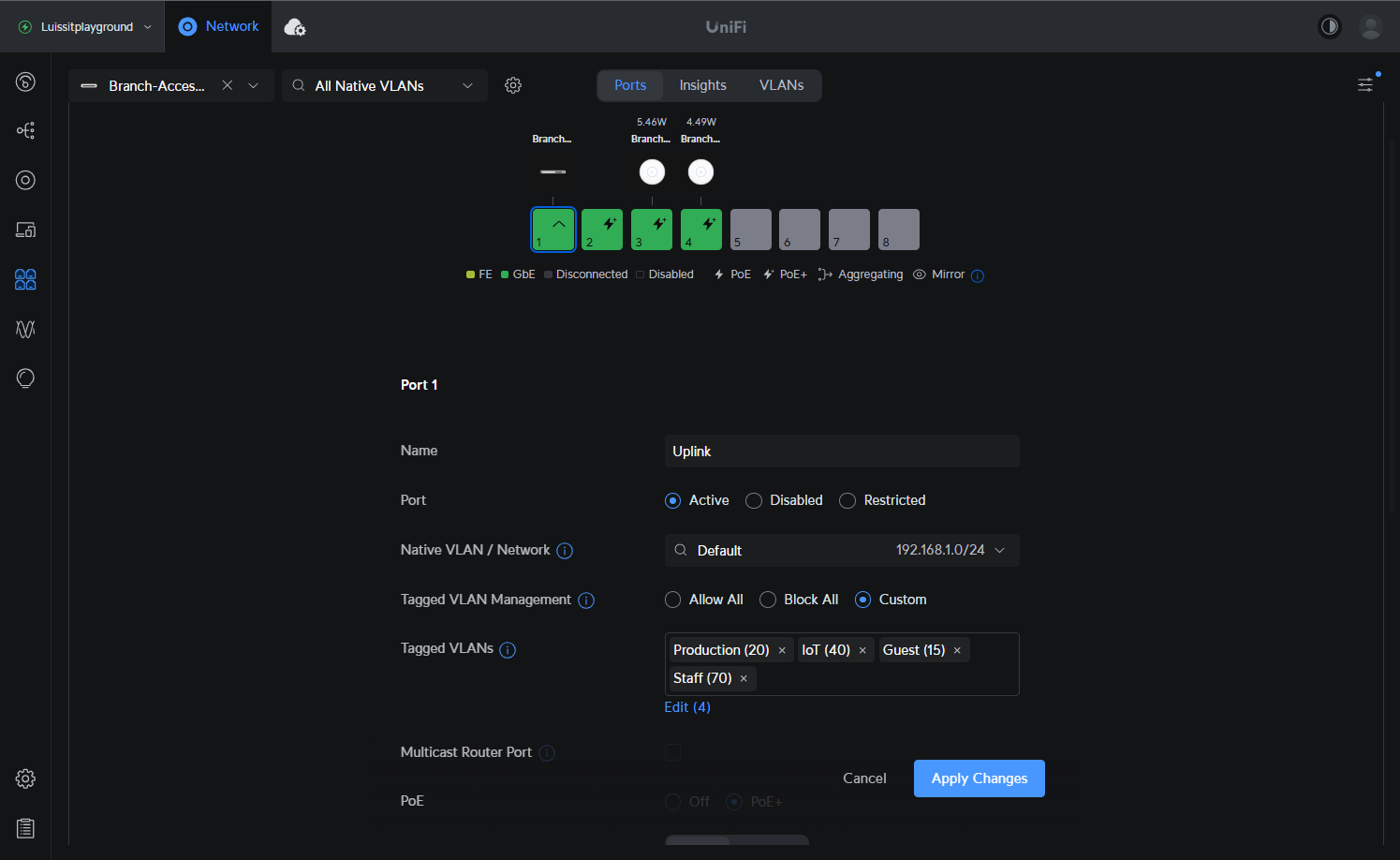Choose Custom tagged VLAN management
Viewport: 1400px width, 860px height.
[863, 600]
